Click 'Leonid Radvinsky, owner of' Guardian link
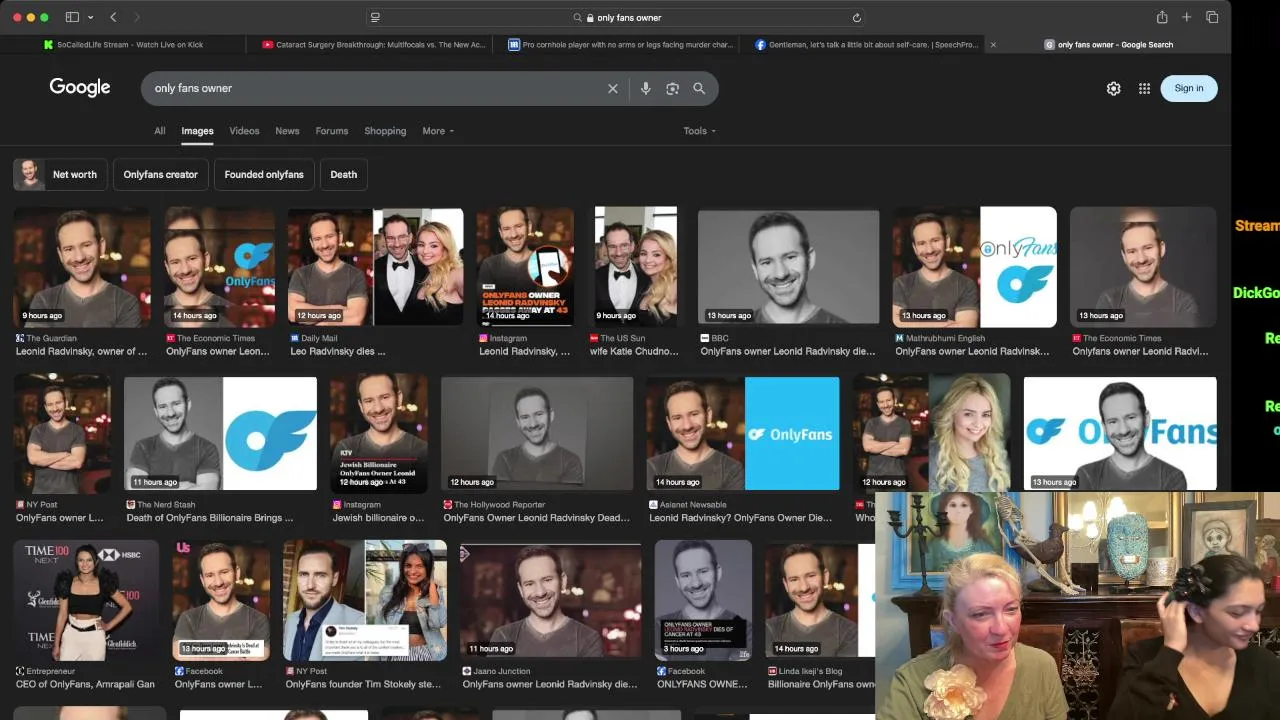 click(81, 352)
